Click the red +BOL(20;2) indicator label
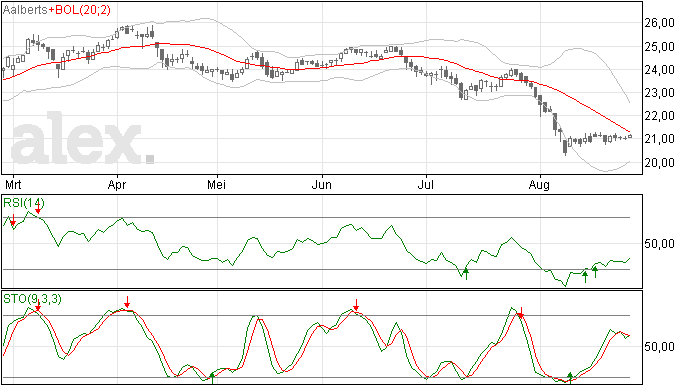690x387 pixels. point(80,10)
